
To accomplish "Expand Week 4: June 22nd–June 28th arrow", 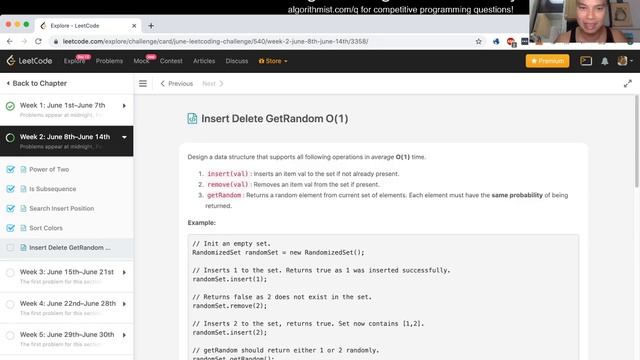I will coord(124,304).
